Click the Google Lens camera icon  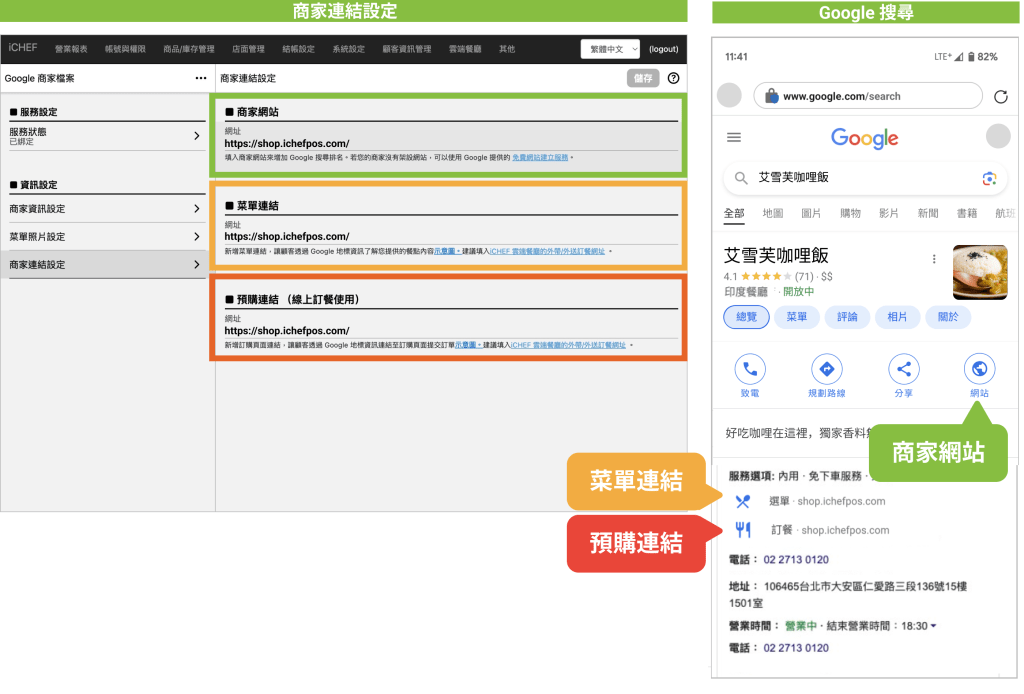click(989, 178)
